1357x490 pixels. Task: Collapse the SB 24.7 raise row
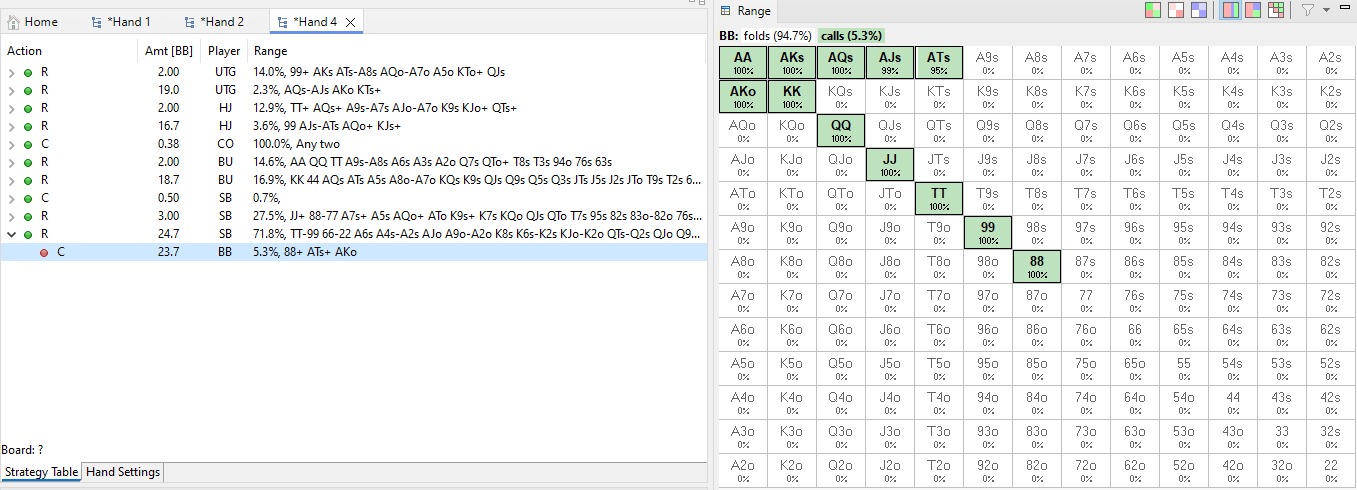pos(12,234)
